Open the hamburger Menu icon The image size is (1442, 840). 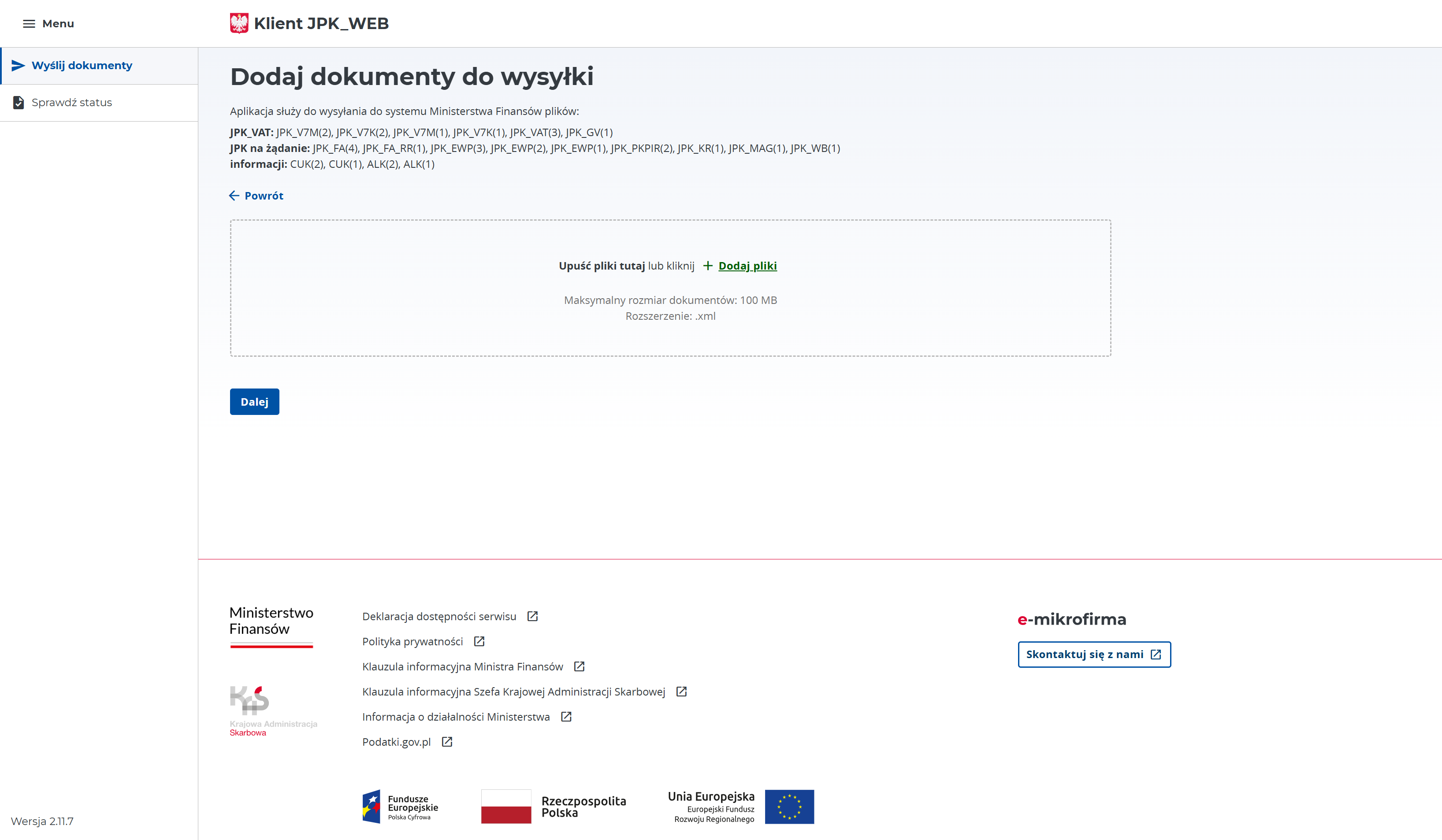(x=29, y=23)
